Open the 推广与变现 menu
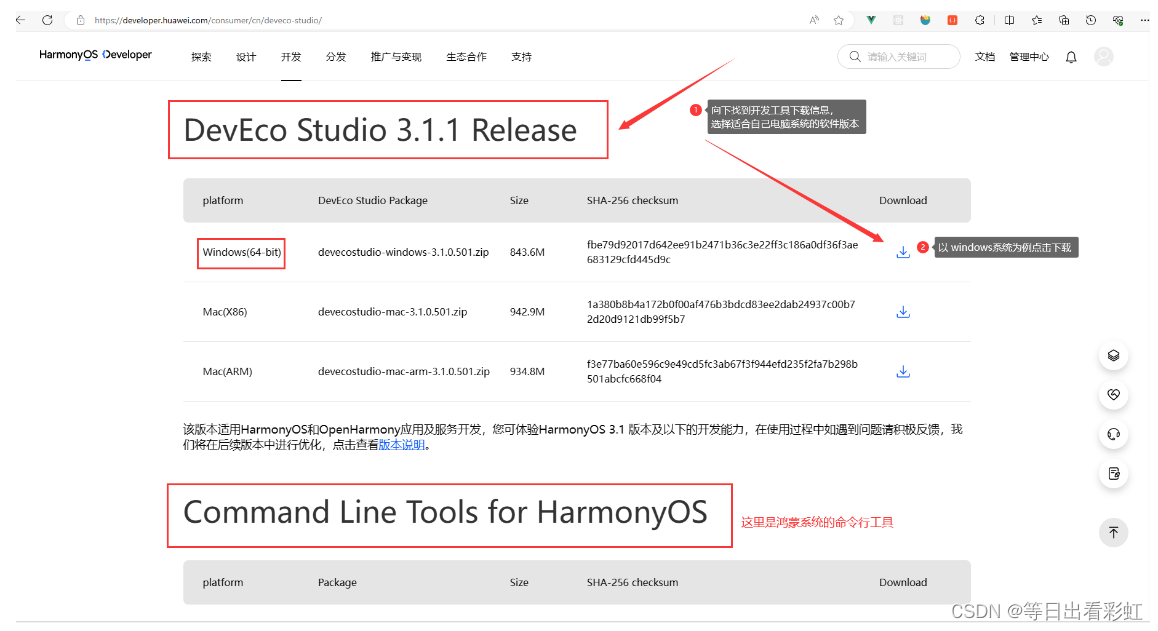The height and width of the screenshot is (631, 1158). [x=396, y=57]
